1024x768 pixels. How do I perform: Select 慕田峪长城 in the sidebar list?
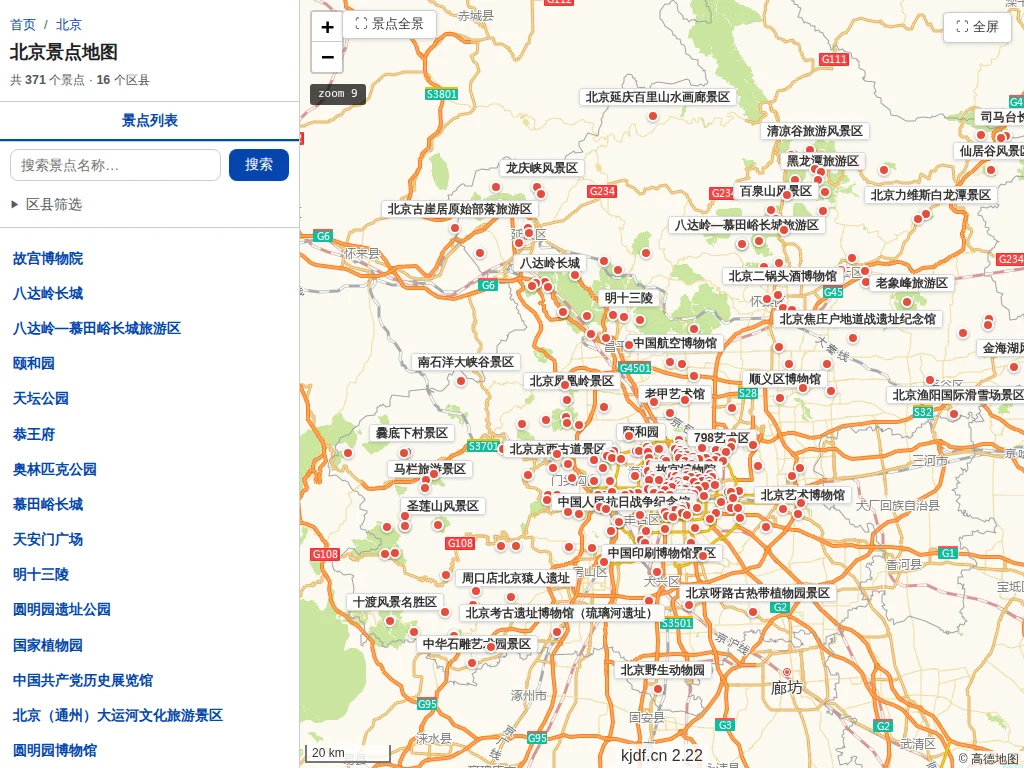tap(48, 504)
